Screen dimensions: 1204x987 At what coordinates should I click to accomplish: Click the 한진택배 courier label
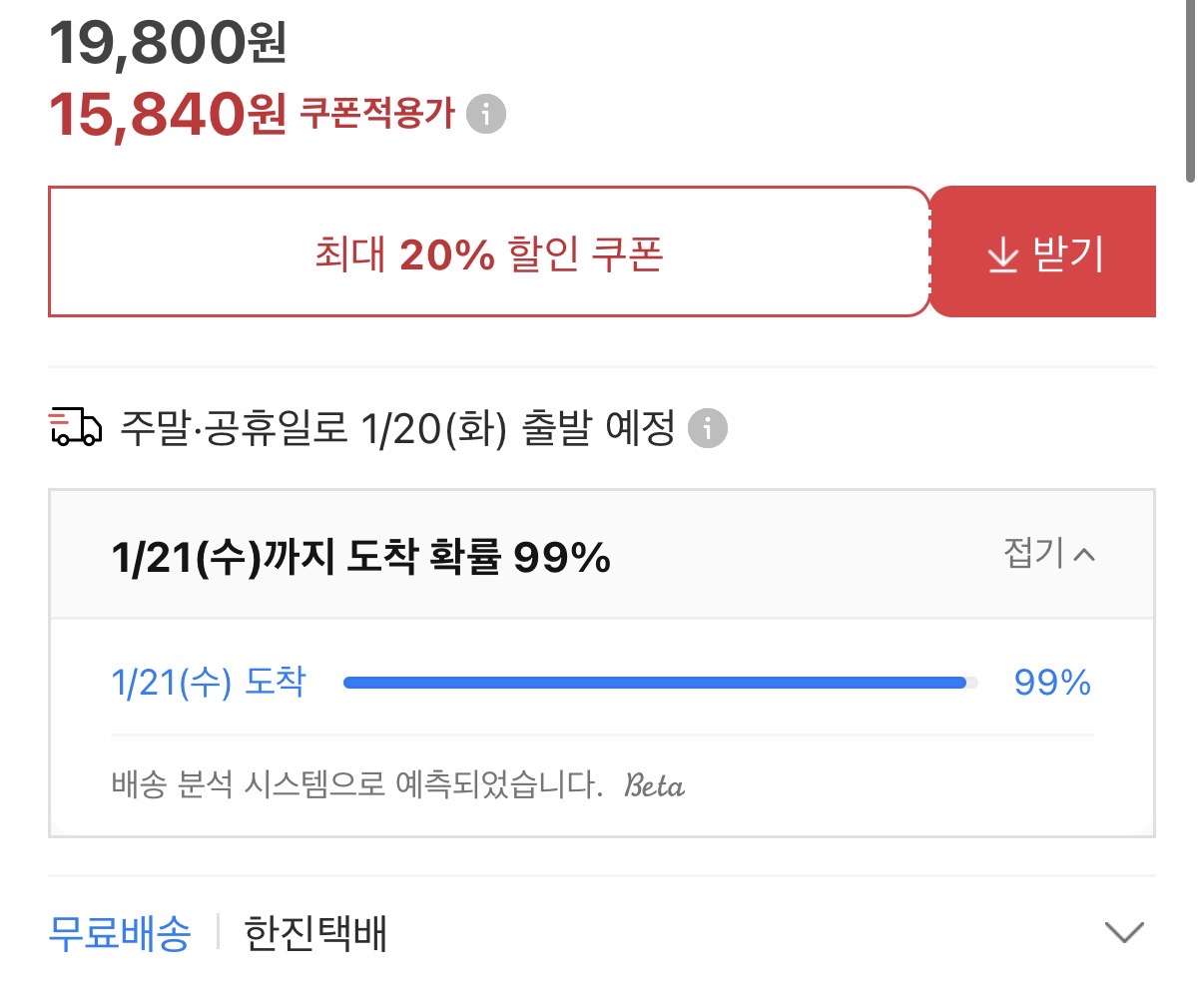click(x=315, y=934)
